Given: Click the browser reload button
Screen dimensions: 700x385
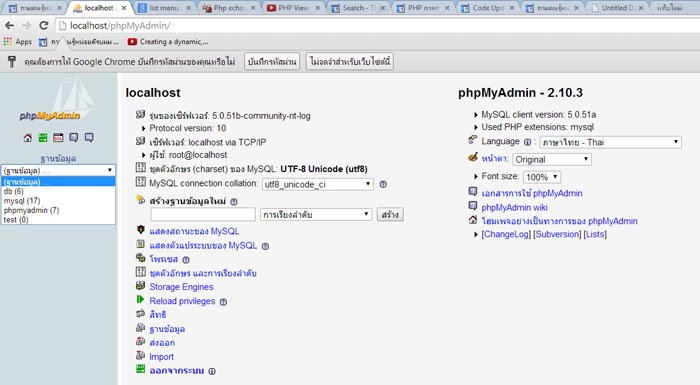Looking at the screenshot, I should tap(44, 25).
